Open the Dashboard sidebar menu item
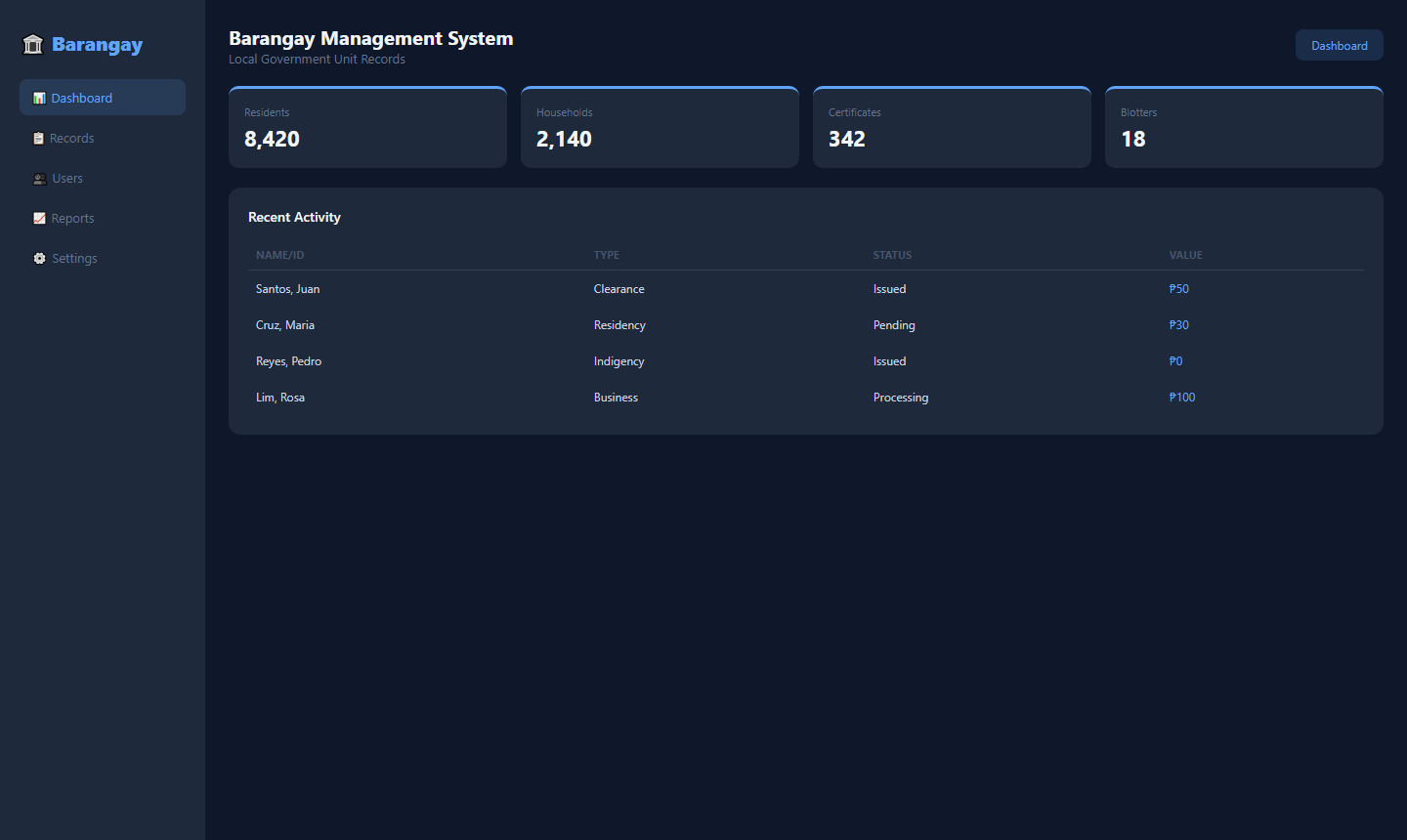1407x840 pixels. 103,98
